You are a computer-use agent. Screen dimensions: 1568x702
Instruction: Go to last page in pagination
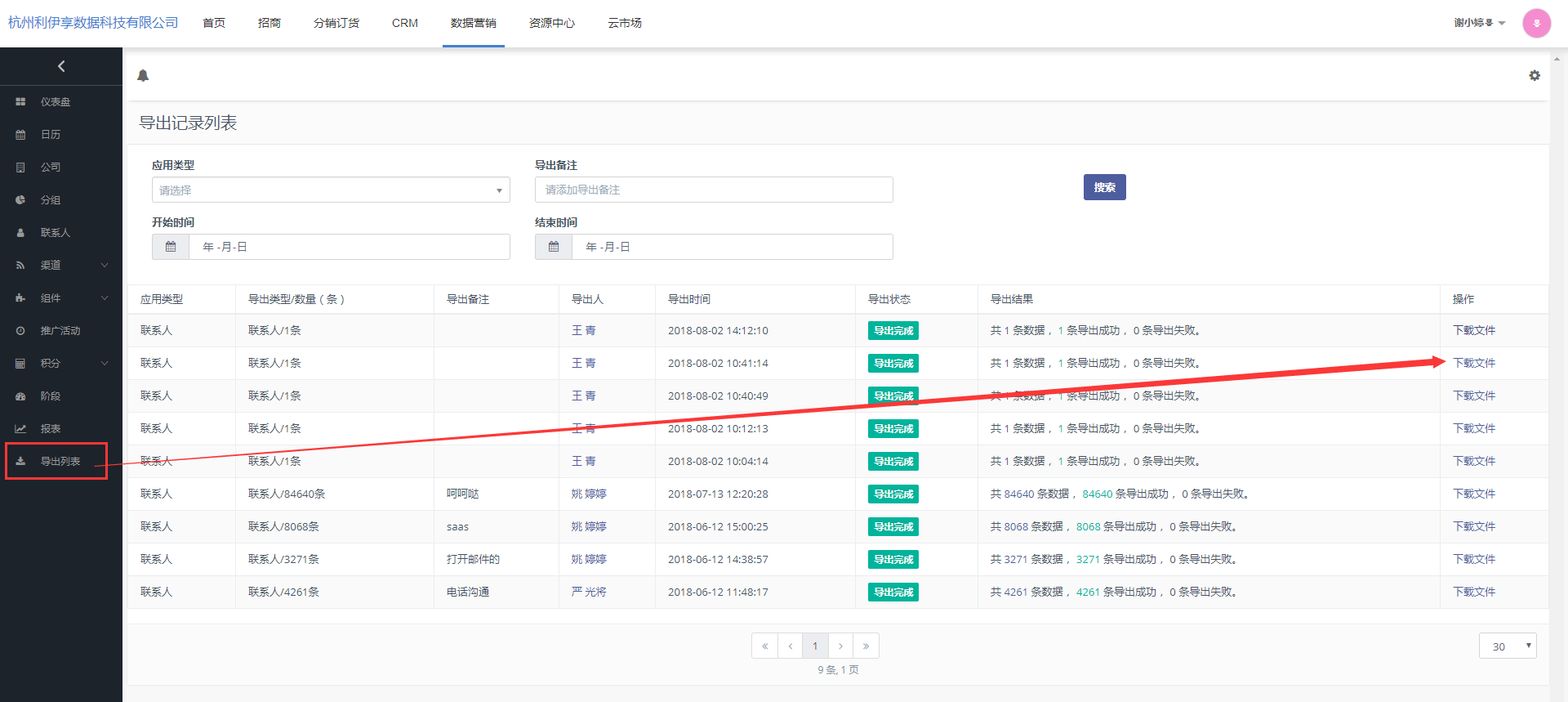[x=866, y=646]
